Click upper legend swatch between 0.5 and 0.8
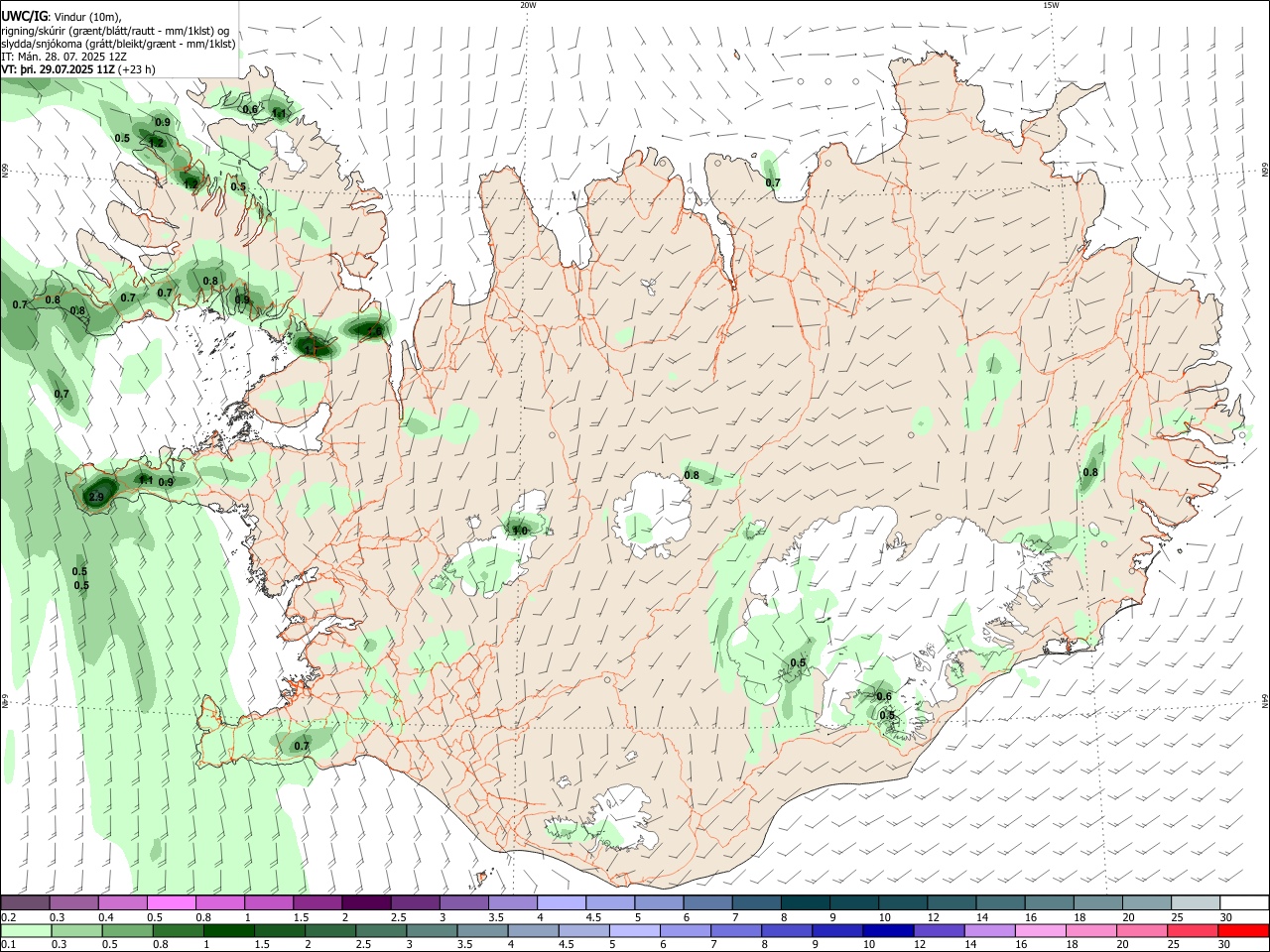 (171, 902)
